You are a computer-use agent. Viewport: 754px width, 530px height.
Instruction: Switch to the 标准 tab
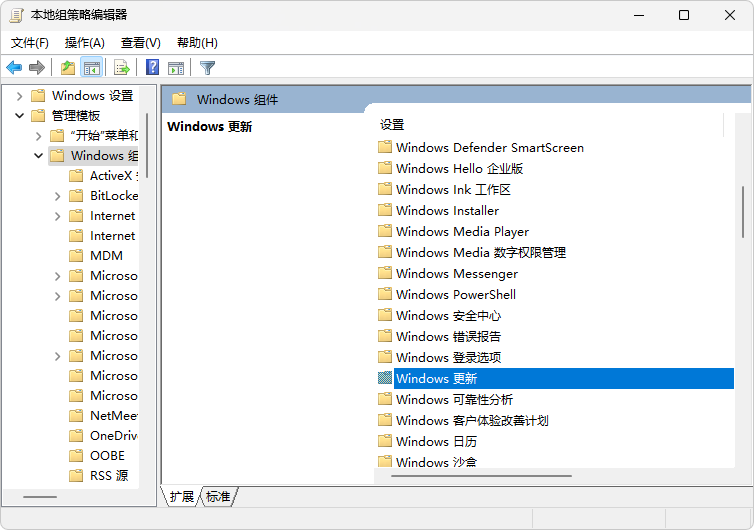218,496
